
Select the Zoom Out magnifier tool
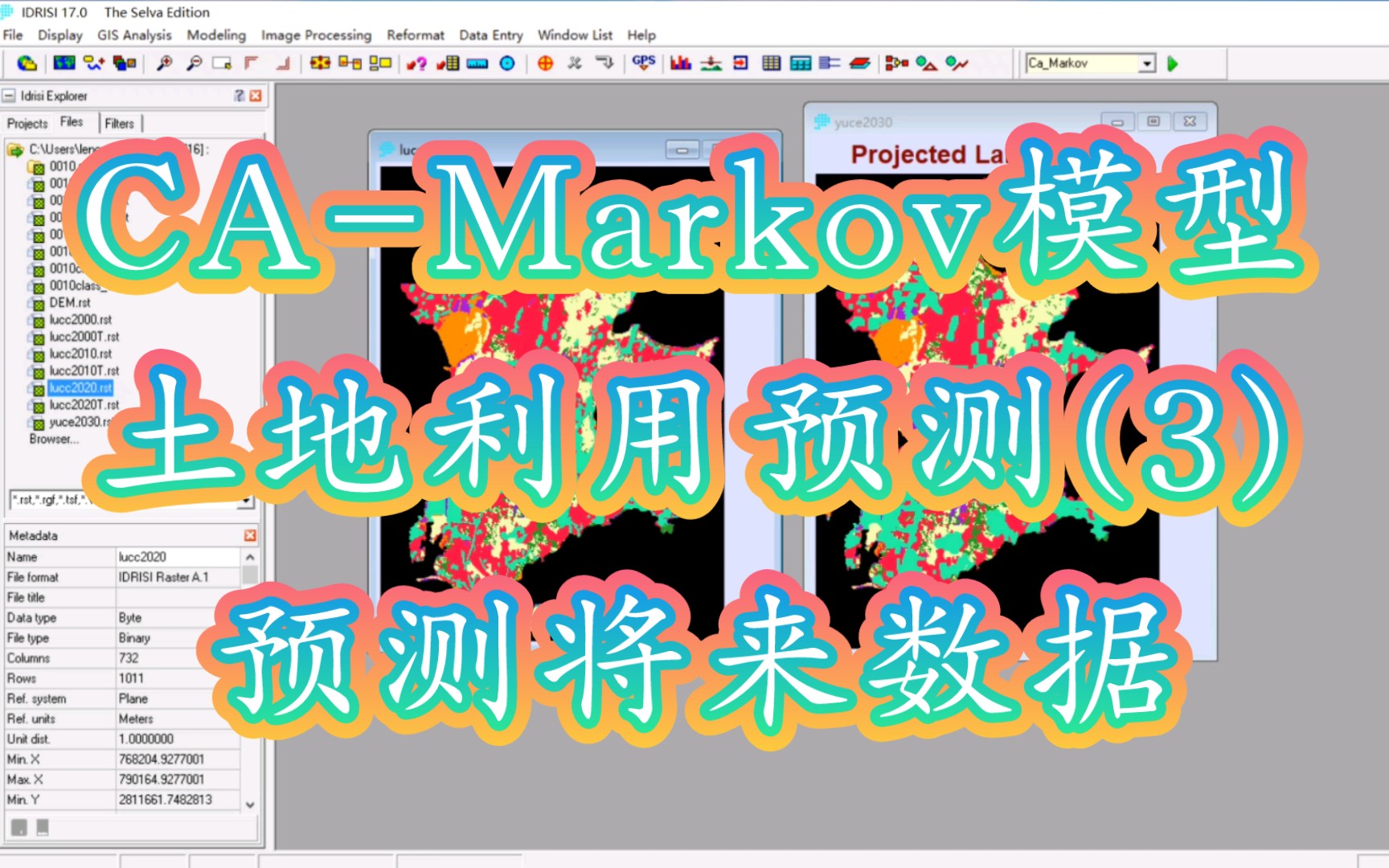point(194,63)
